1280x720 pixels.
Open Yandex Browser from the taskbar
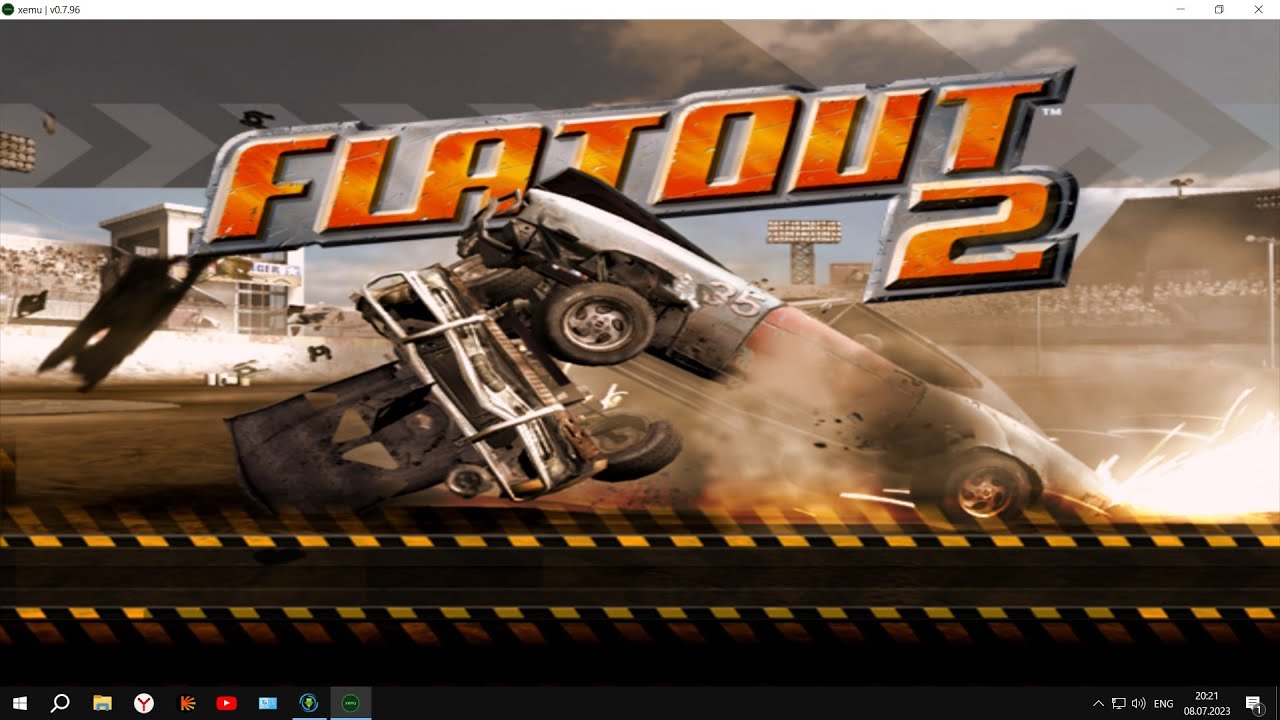(144, 703)
